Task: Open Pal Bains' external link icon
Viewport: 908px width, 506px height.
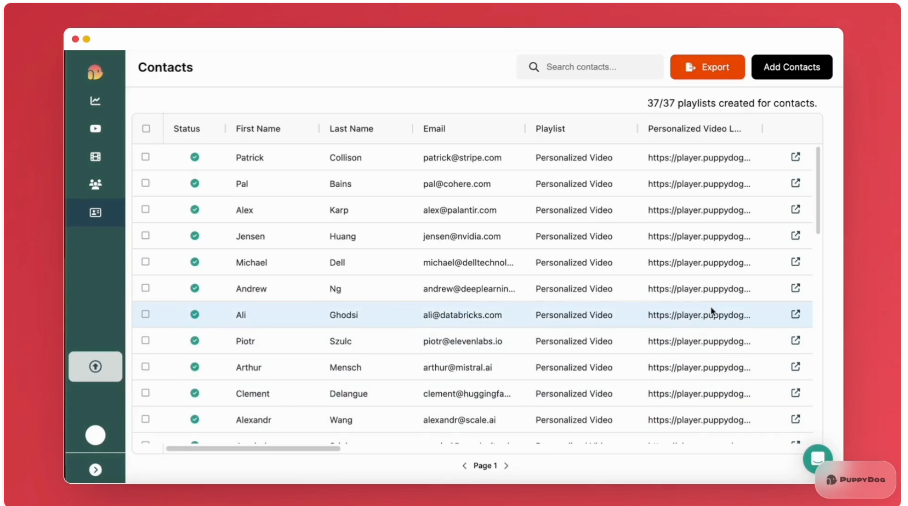Action: 795,183
